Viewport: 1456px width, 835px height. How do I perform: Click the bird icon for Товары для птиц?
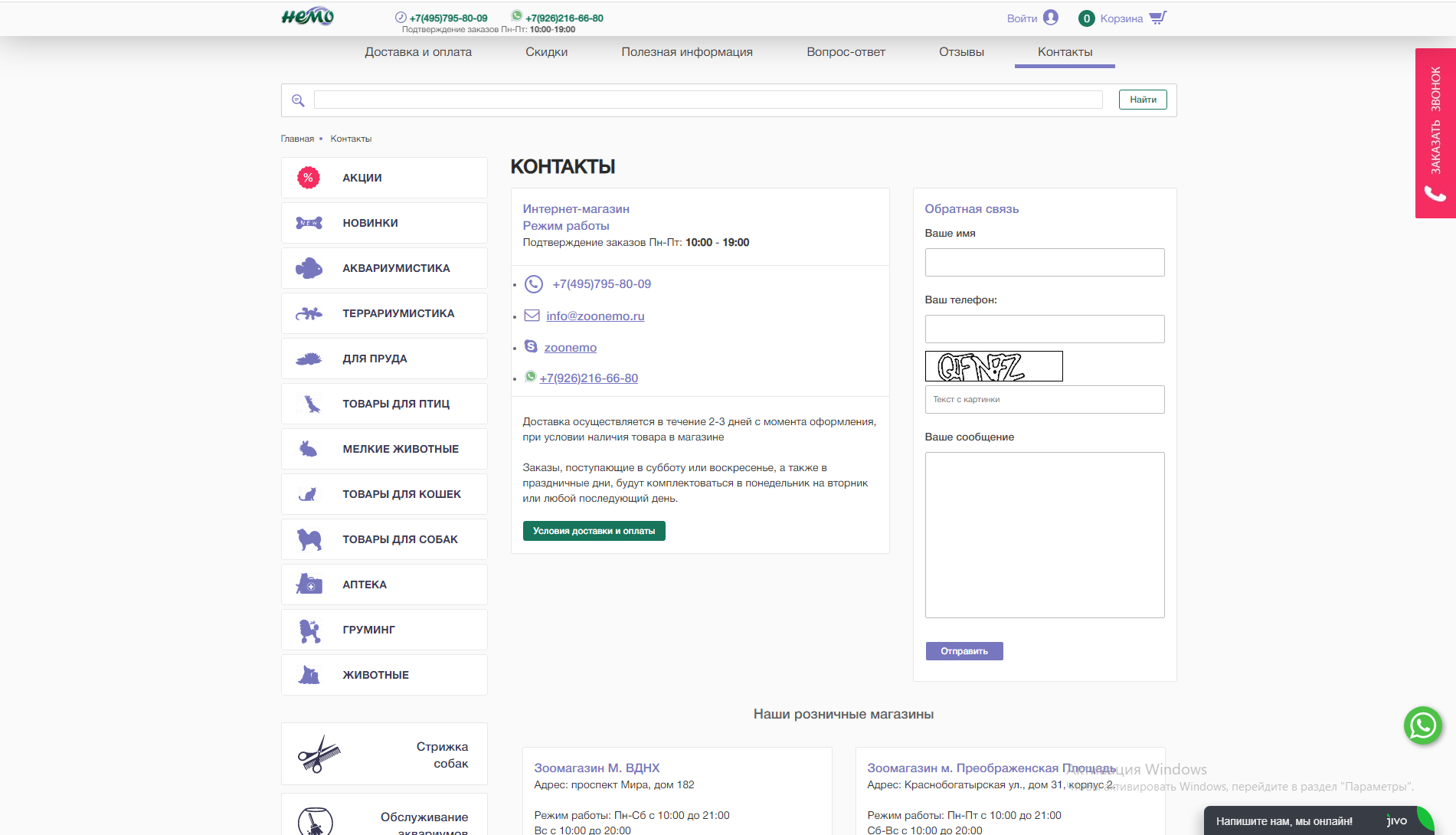(311, 404)
